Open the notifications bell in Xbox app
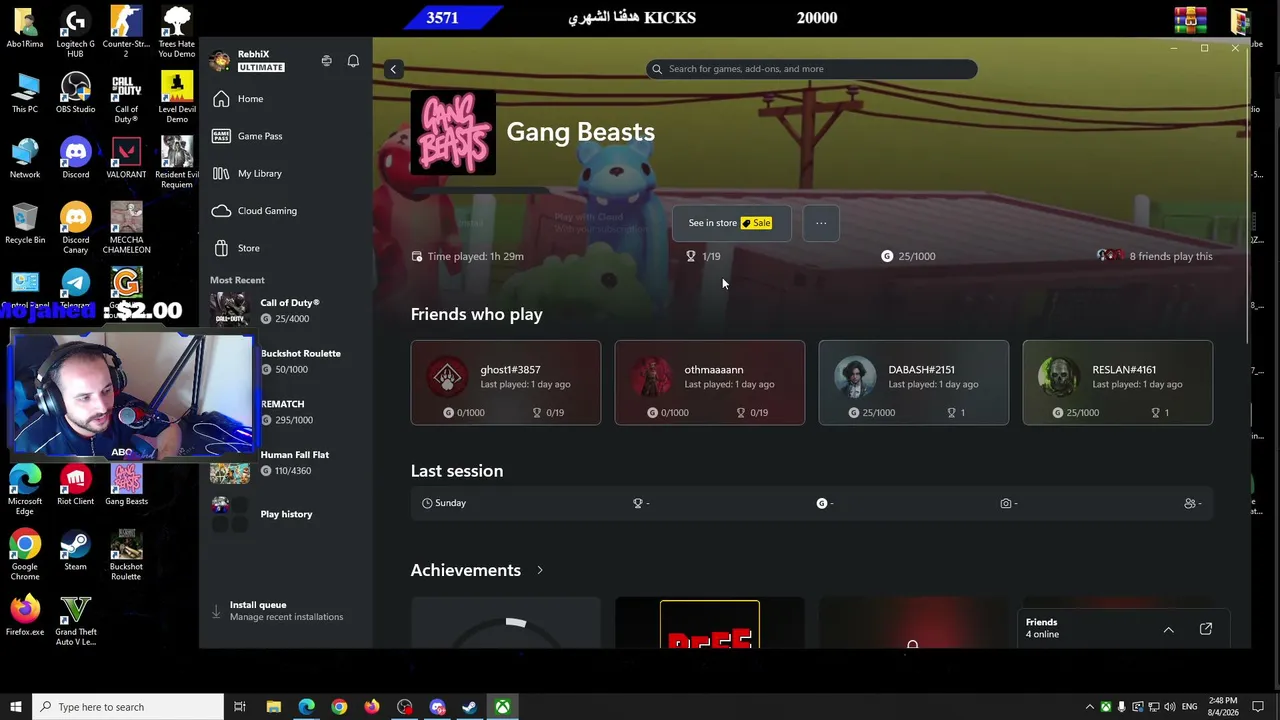 [x=353, y=61]
